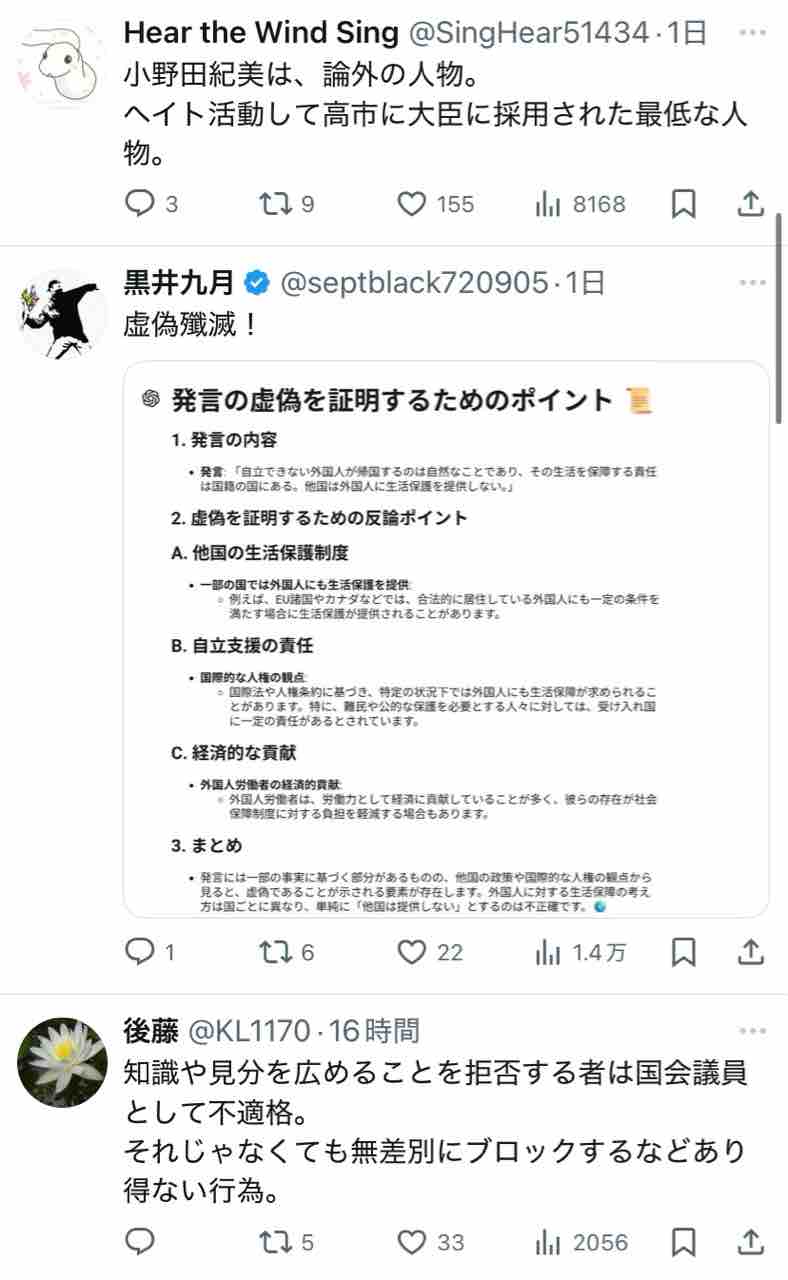Share the Hear the Wind Sing post
788x1280 pixels.
coord(751,204)
